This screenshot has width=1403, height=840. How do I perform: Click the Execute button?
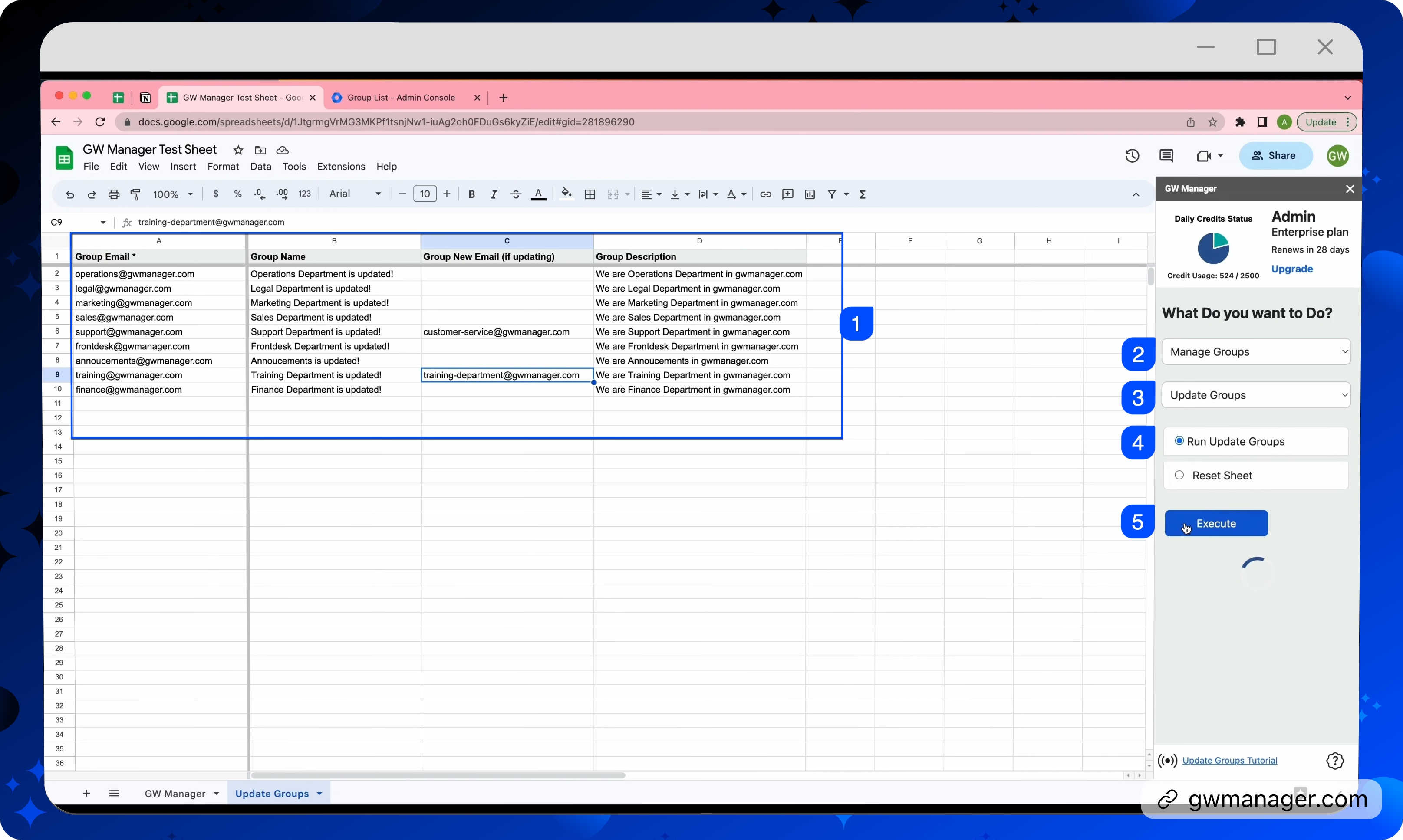coord(1216,523)
